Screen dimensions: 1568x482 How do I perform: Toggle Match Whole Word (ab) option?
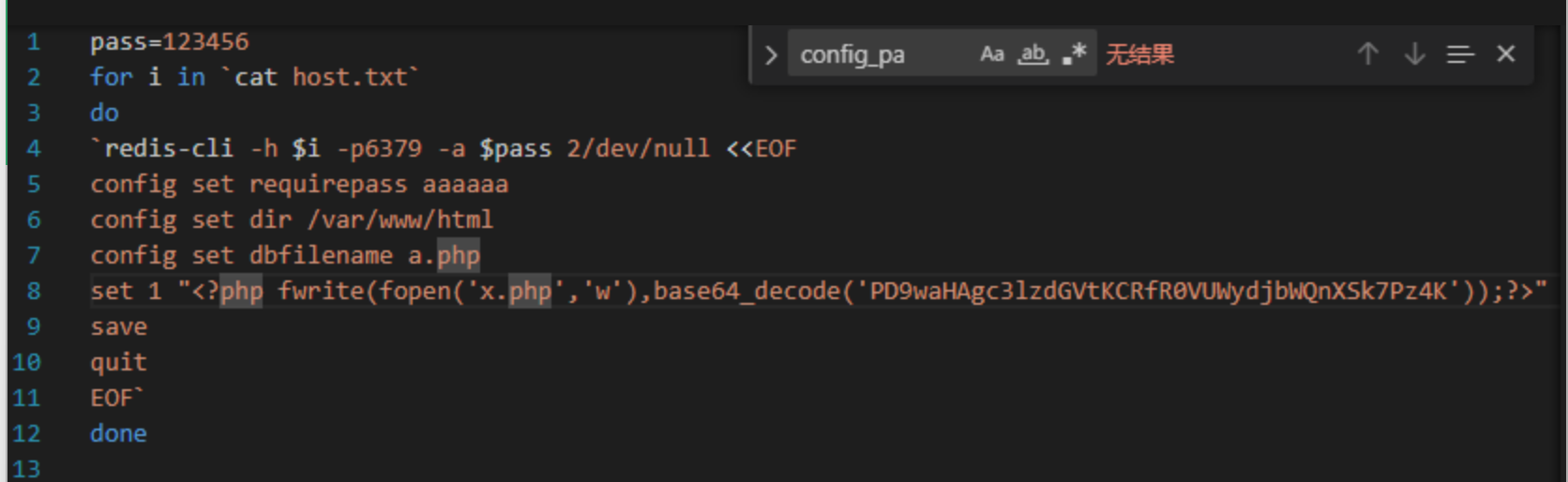point(1033,54)
